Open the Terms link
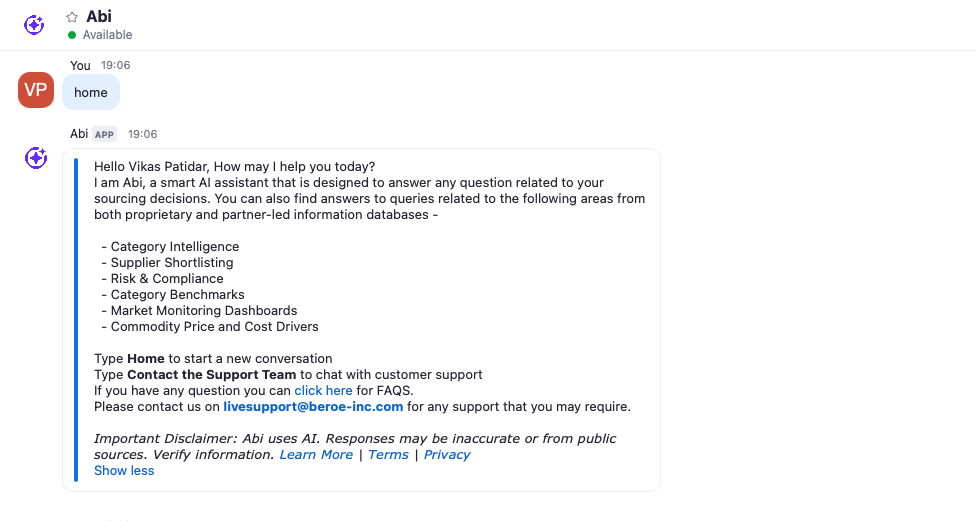 coord(388,455)
